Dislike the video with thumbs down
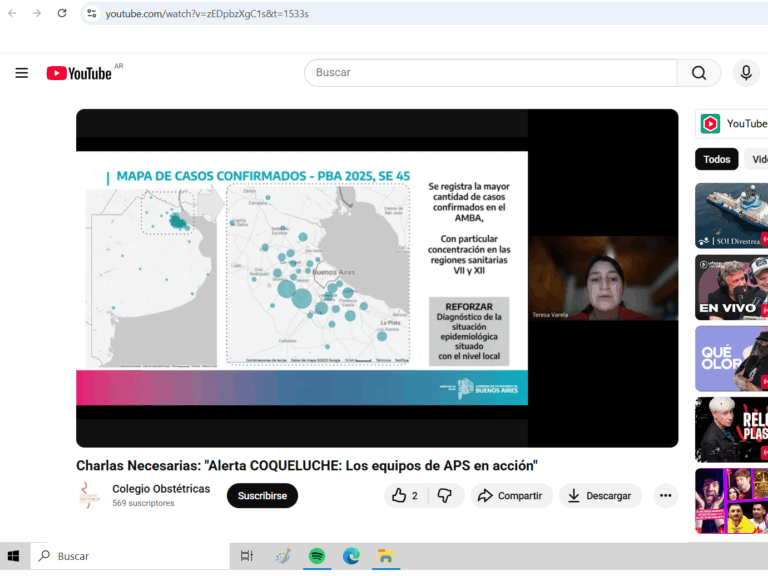This screenshot has width=768, height=576. 445,496
